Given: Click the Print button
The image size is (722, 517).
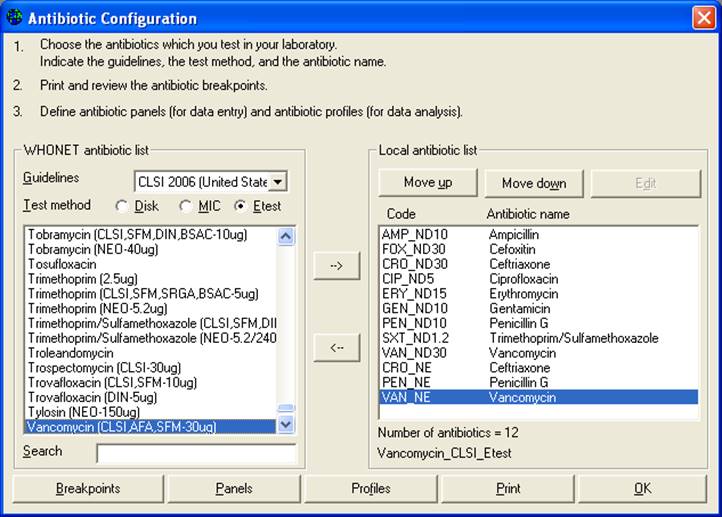Looking at the screenshot, I should point(508,488).
